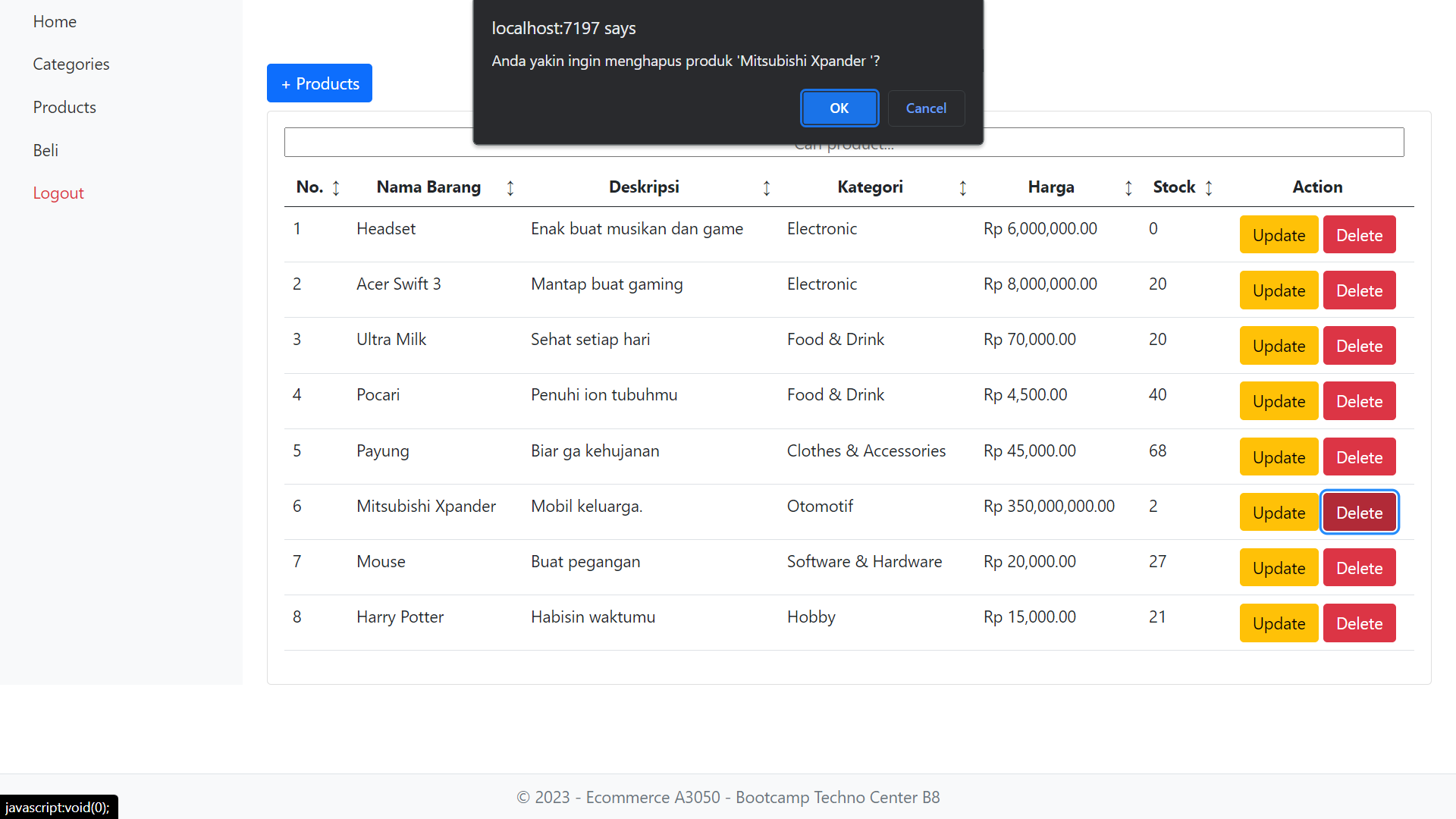Delete the Harry Potter product
This screenshot has height=819, width=1456.
(1359, 623)
